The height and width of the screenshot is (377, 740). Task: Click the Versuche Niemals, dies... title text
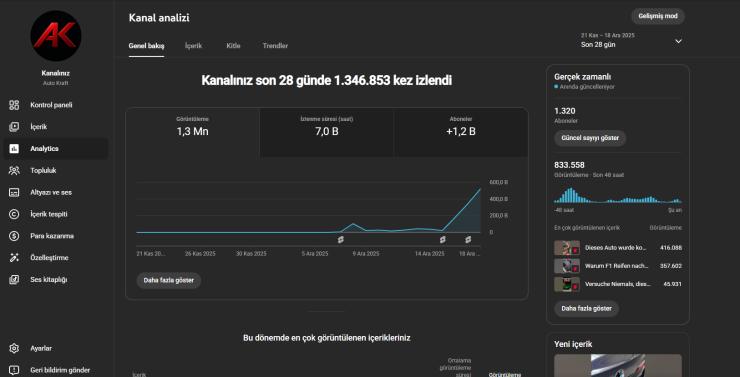(618, 284)
